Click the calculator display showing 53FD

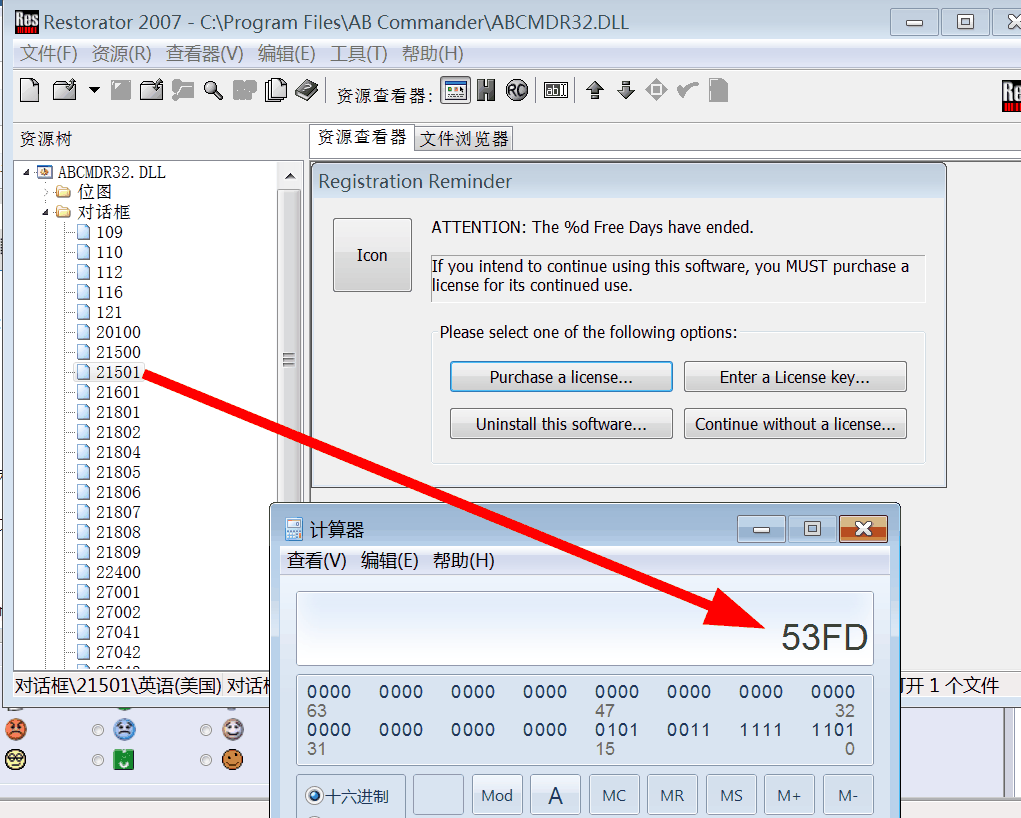tap(585, 628)
